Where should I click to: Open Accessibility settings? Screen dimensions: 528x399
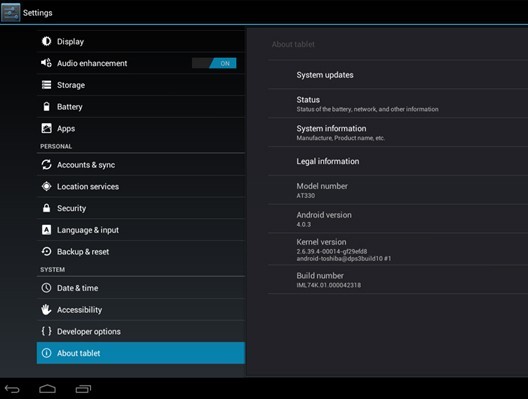[x=141, y=310]
